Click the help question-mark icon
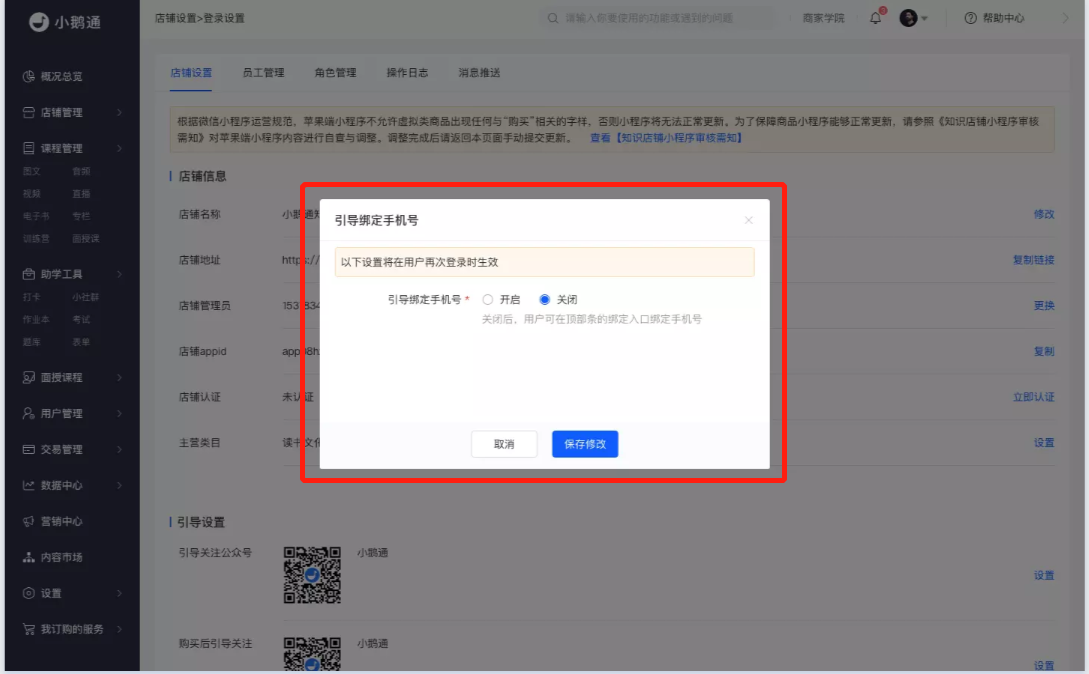Screen dimensions: 1089x674 970,18
